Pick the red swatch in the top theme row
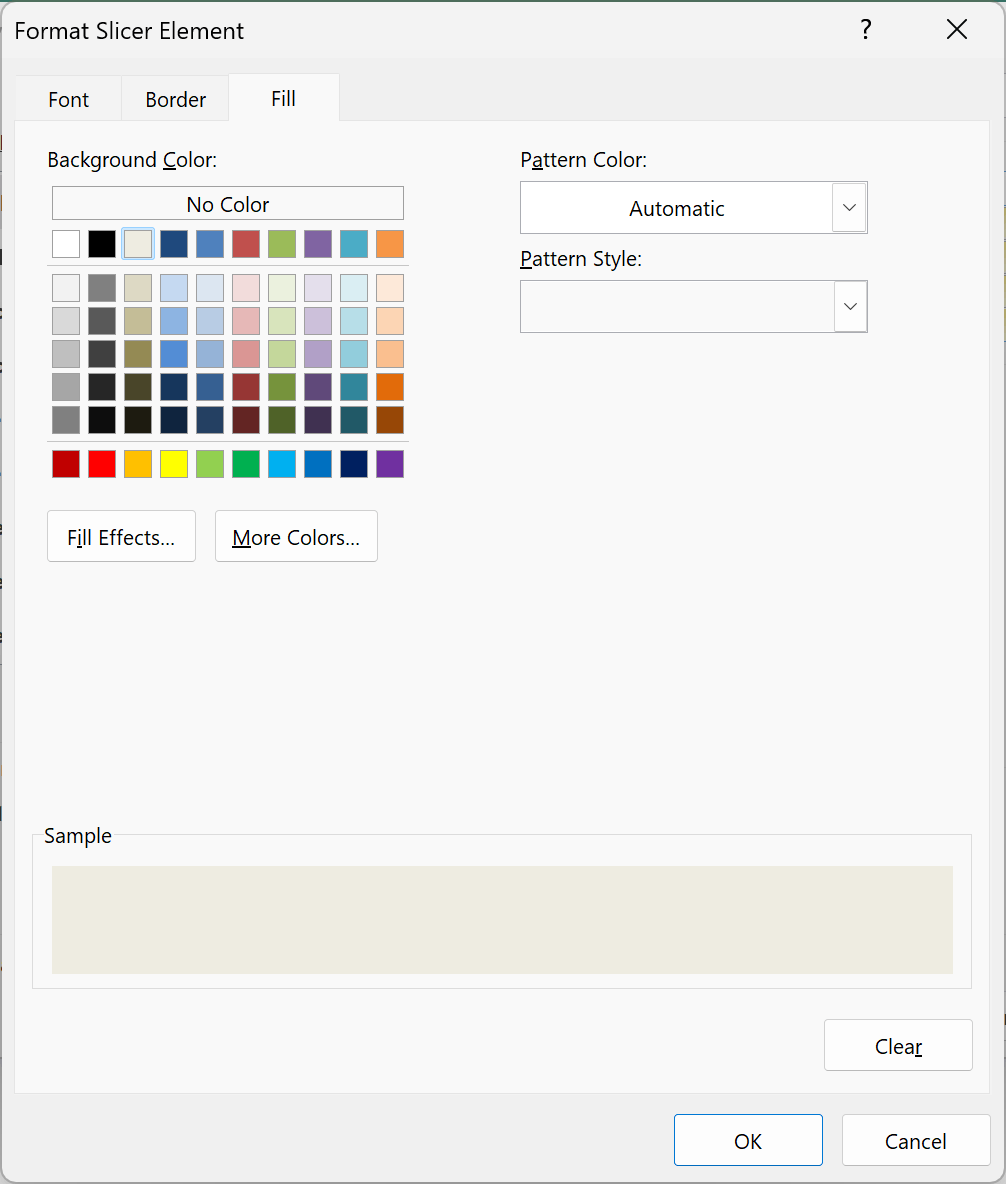1006x1184 pixels. [246, 244]
